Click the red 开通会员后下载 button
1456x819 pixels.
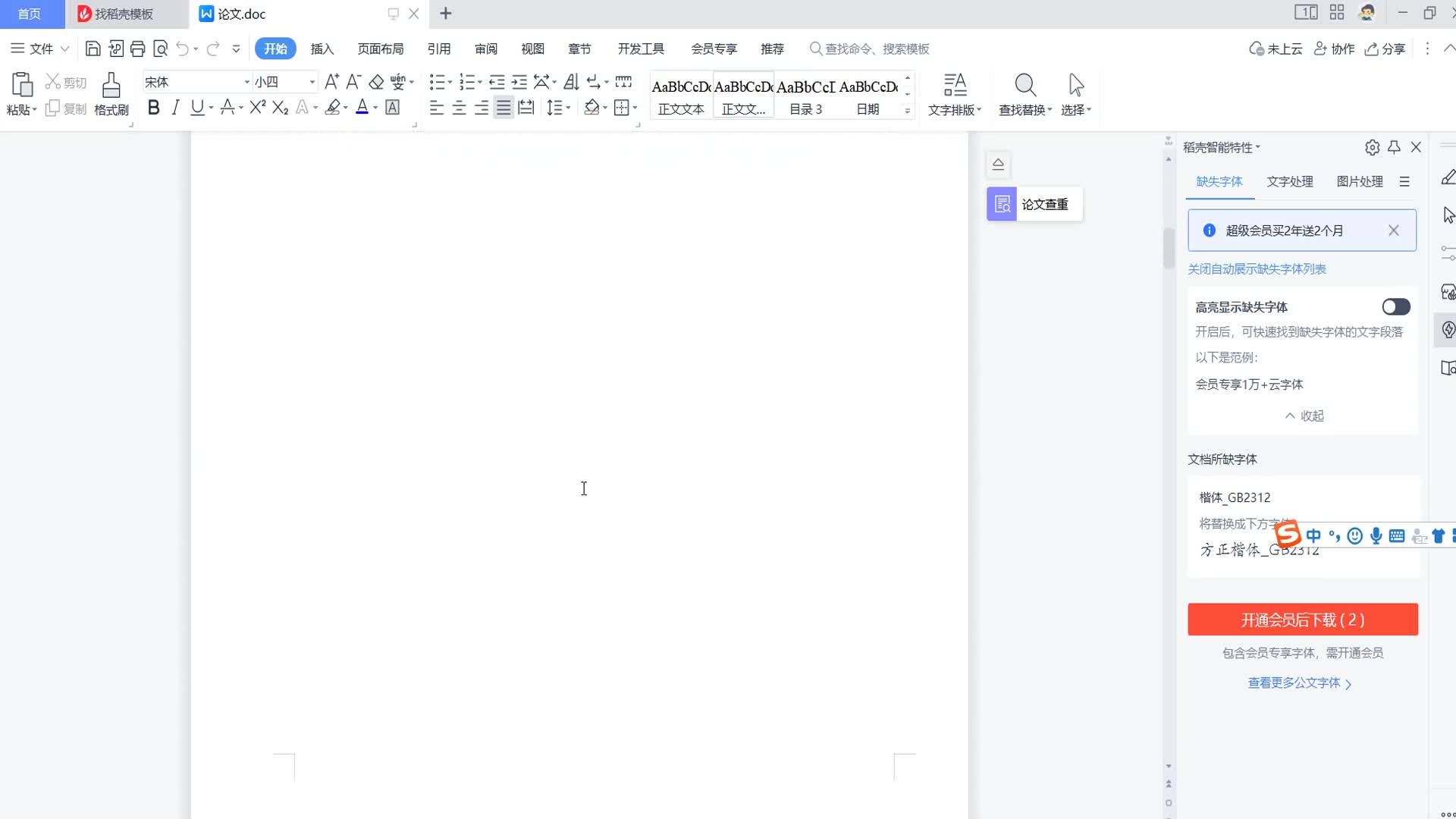click(1302, 620)
